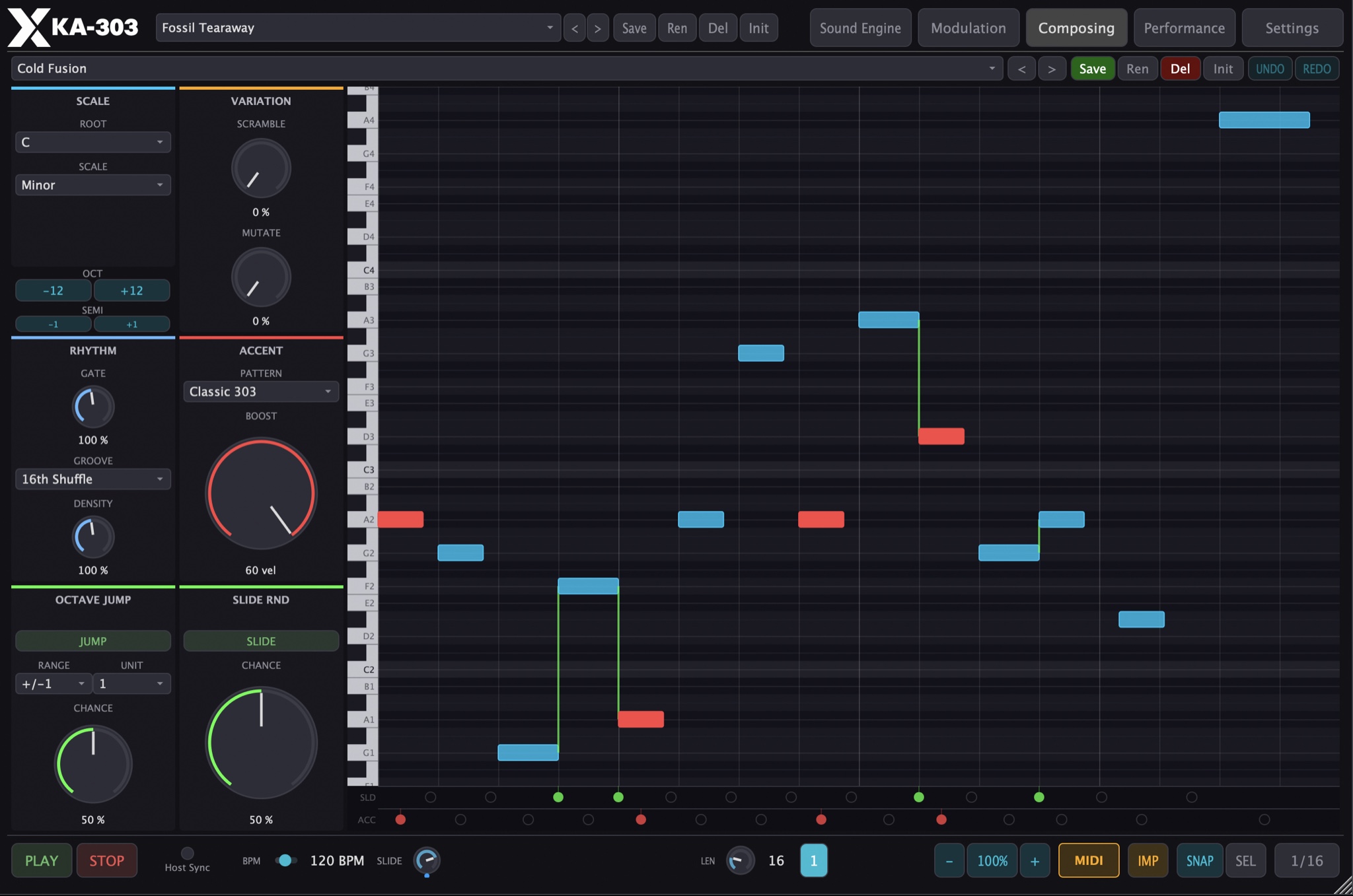Click the DENSITY knob
Viewport: 1353px width, 896px height.
tap(93, 537)
